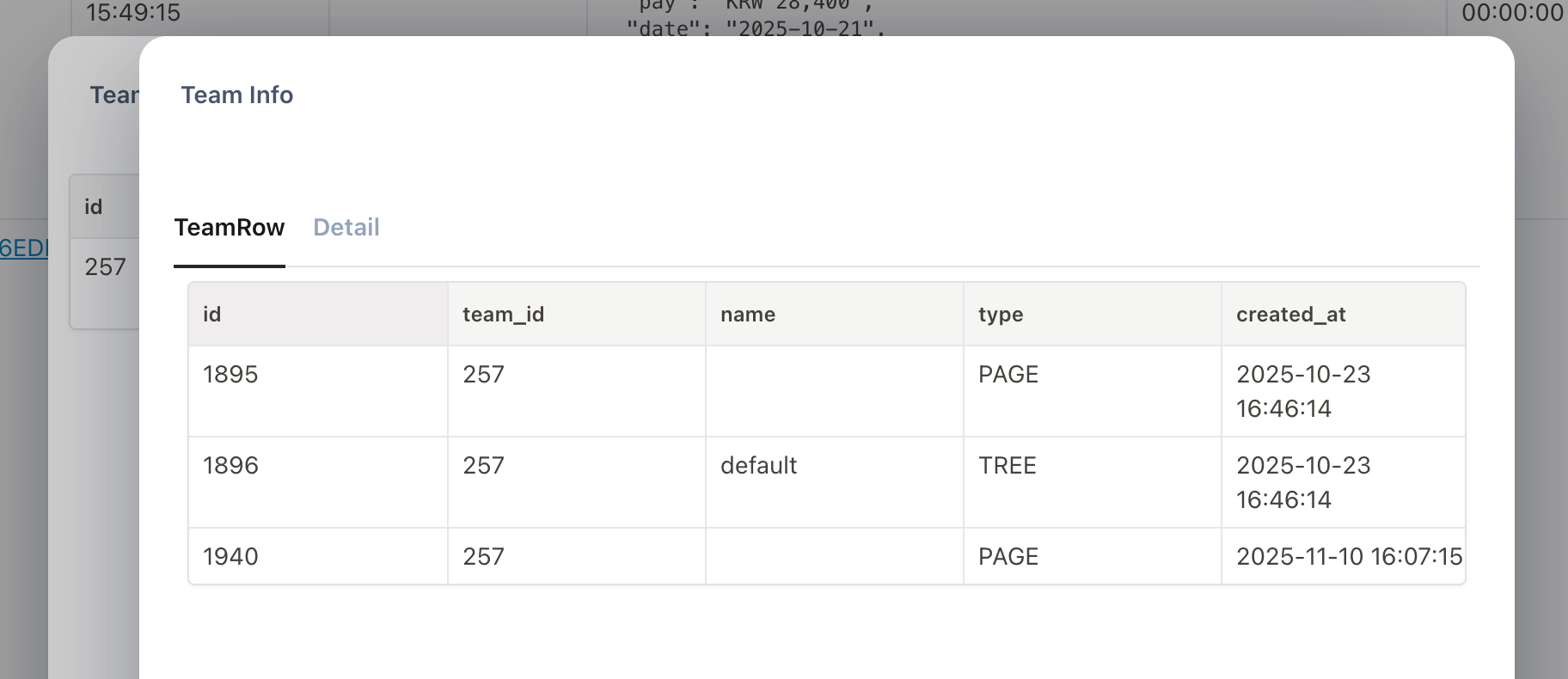Select the cell with id 1895
This screenshot has width=1568, height=679.
pyautogui.click(x=318, y=391)
